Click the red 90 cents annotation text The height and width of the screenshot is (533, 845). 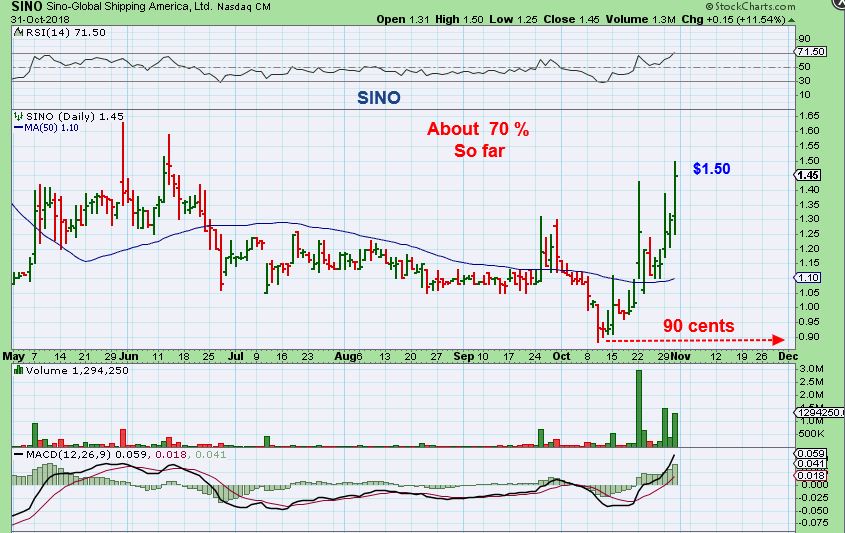(x=698, y=326)
